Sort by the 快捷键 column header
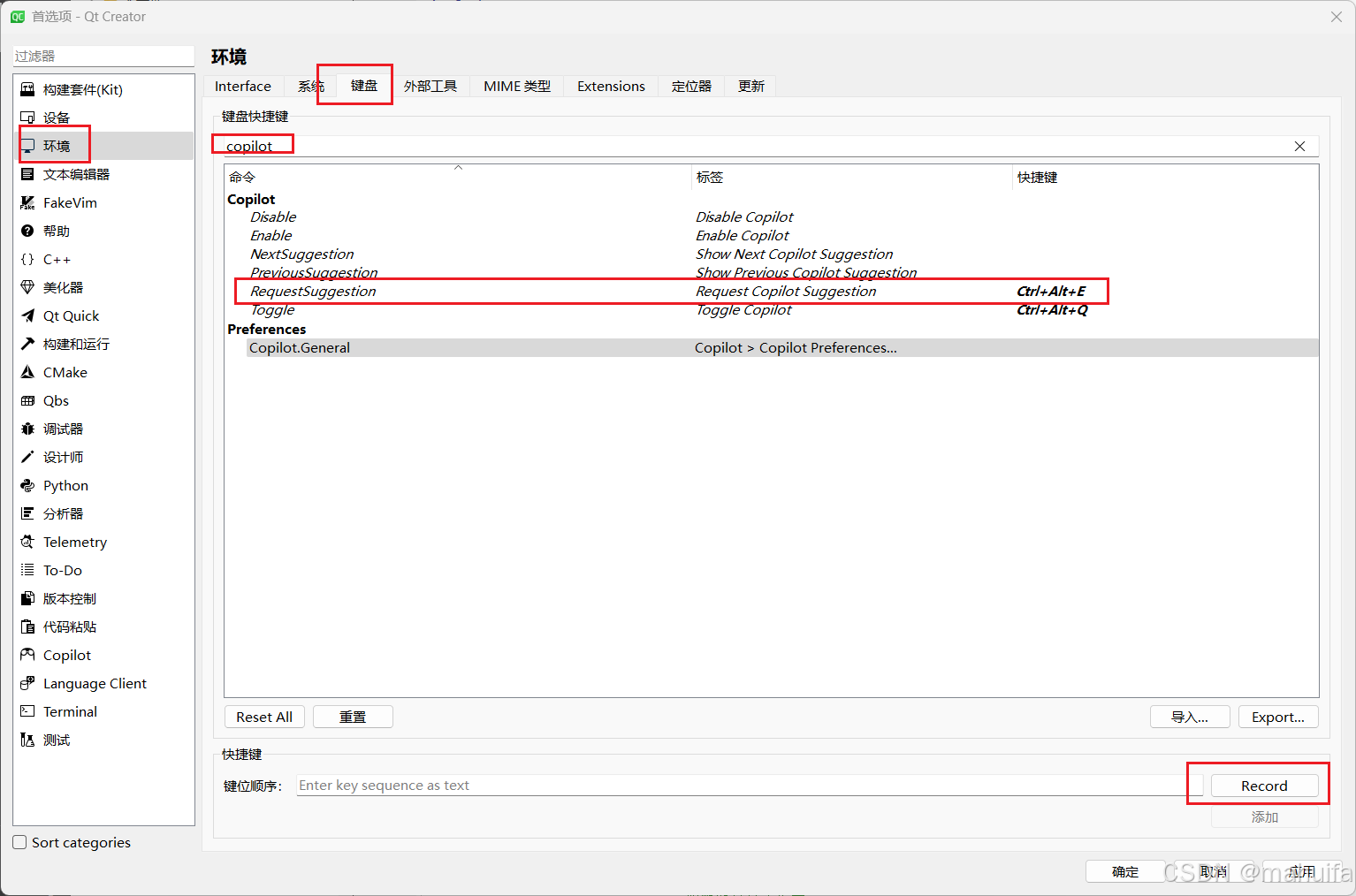This screenshot has height=896, width=1356. [1165, 177]
